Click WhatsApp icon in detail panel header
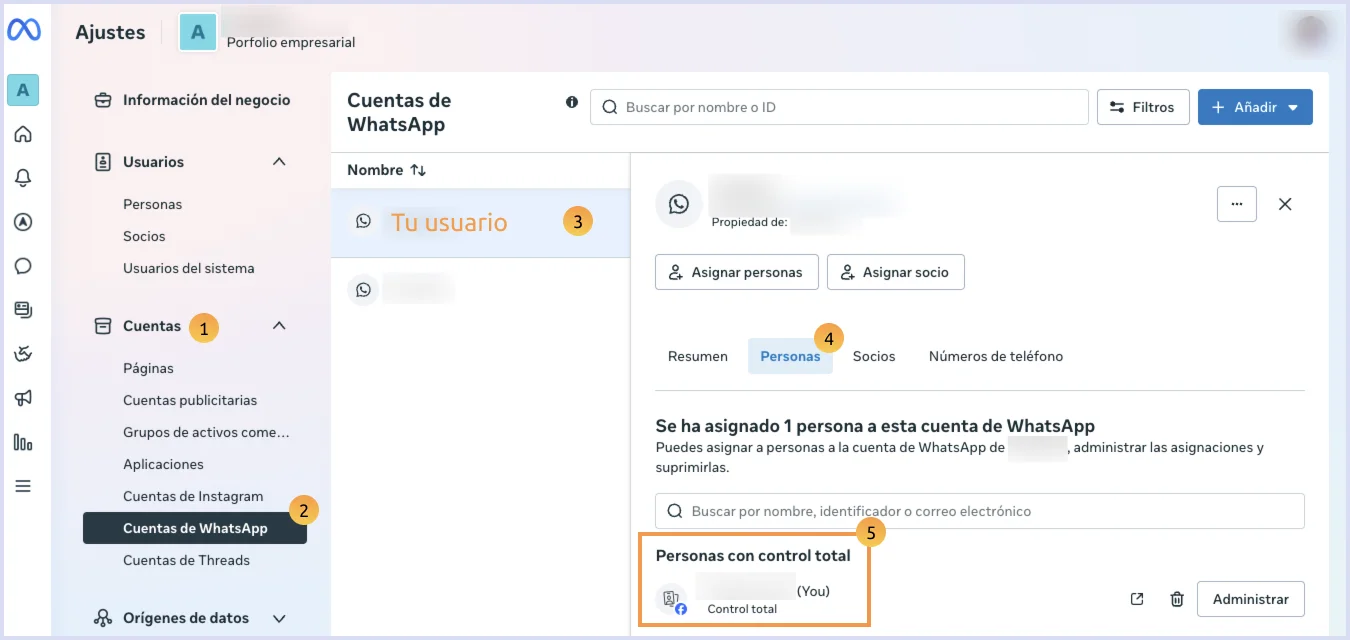 tap(679, 204)
